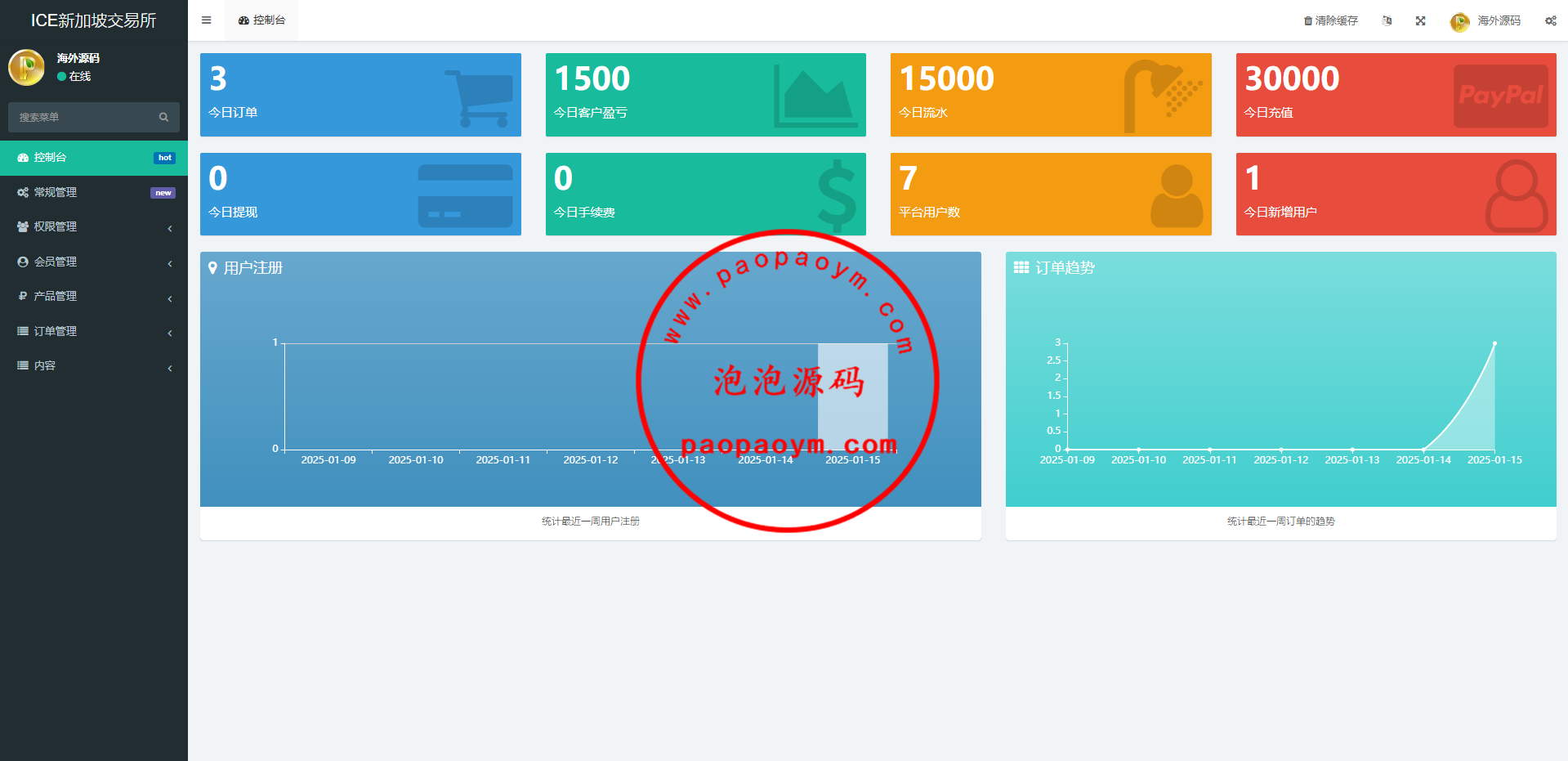1568x761 pixels.
Task: Click the chevron arrow beside 产品管理
Action: [170, 298]
